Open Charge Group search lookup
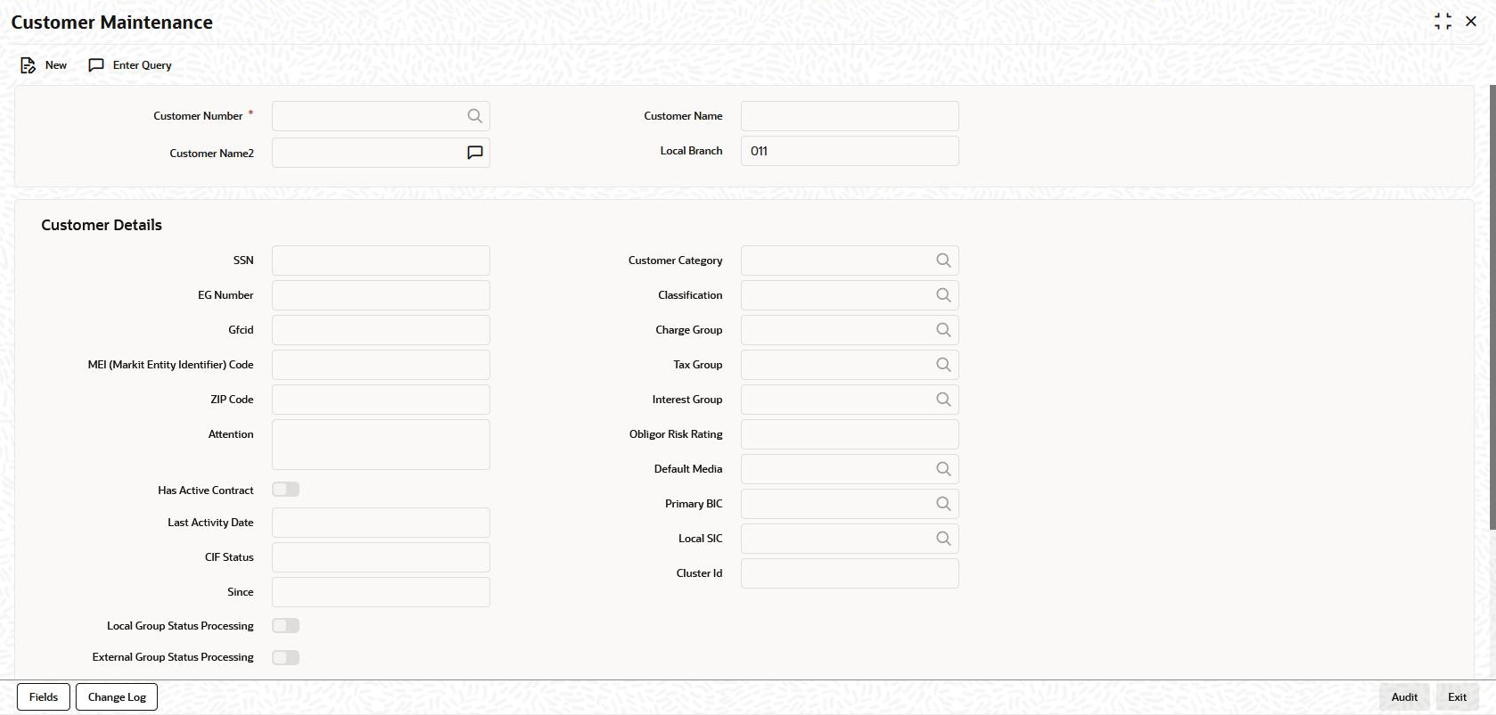The width and height of the screenshot is (1496, 715). click(x=943, y=330)
